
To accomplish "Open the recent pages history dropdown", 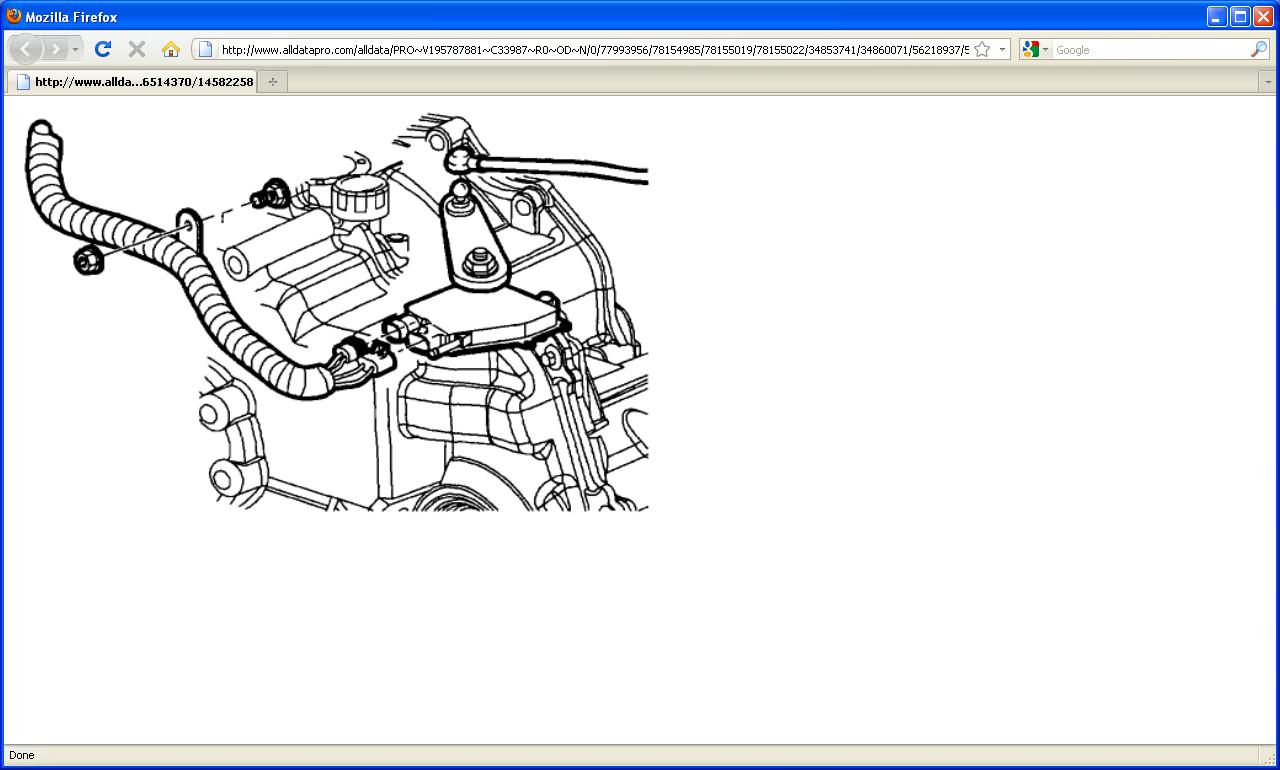I will 75,49.
